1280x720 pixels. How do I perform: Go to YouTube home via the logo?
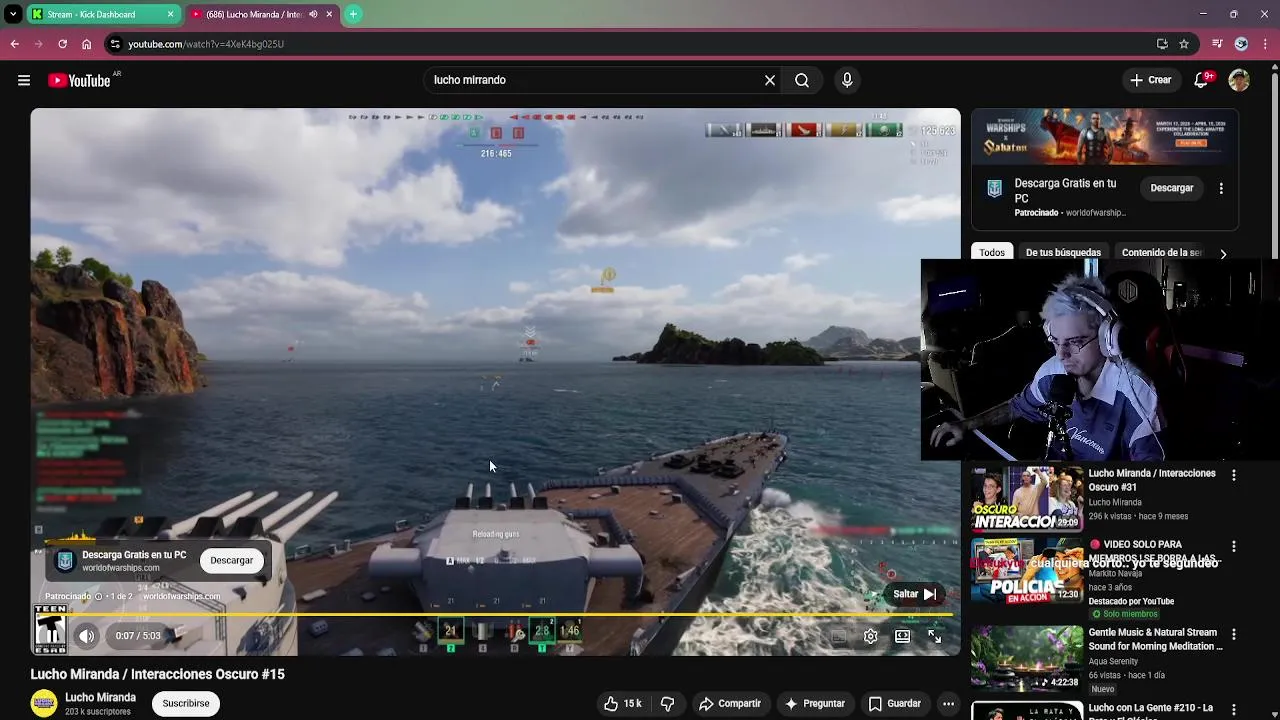coord(79,80)
